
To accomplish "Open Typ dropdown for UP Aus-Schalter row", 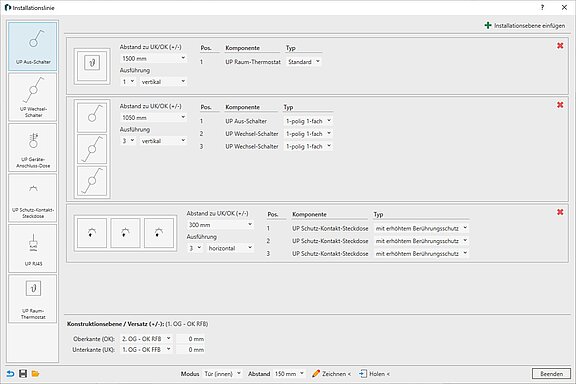I will point(308,121).
